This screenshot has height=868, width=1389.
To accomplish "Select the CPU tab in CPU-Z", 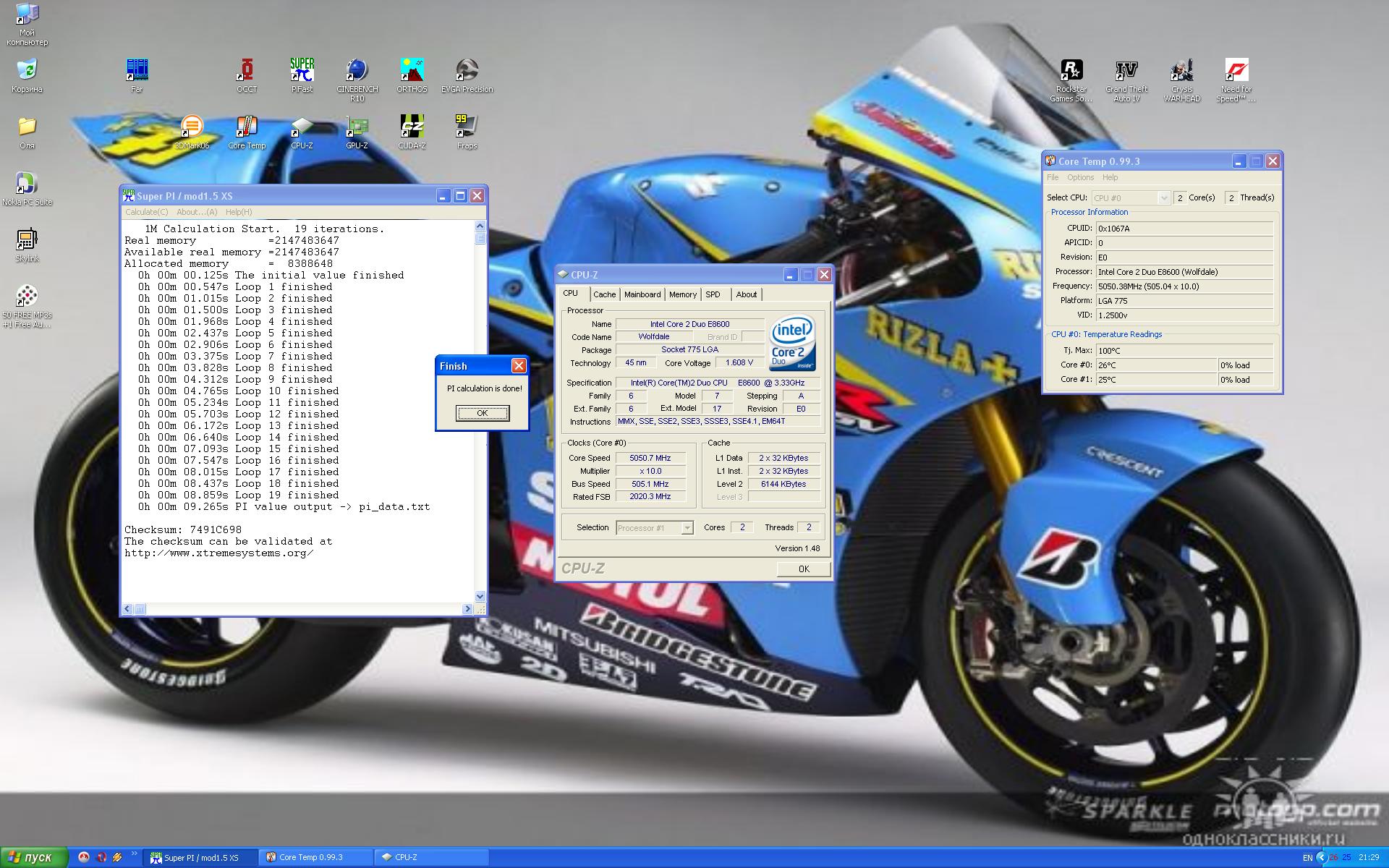I will tap(571, 294).
